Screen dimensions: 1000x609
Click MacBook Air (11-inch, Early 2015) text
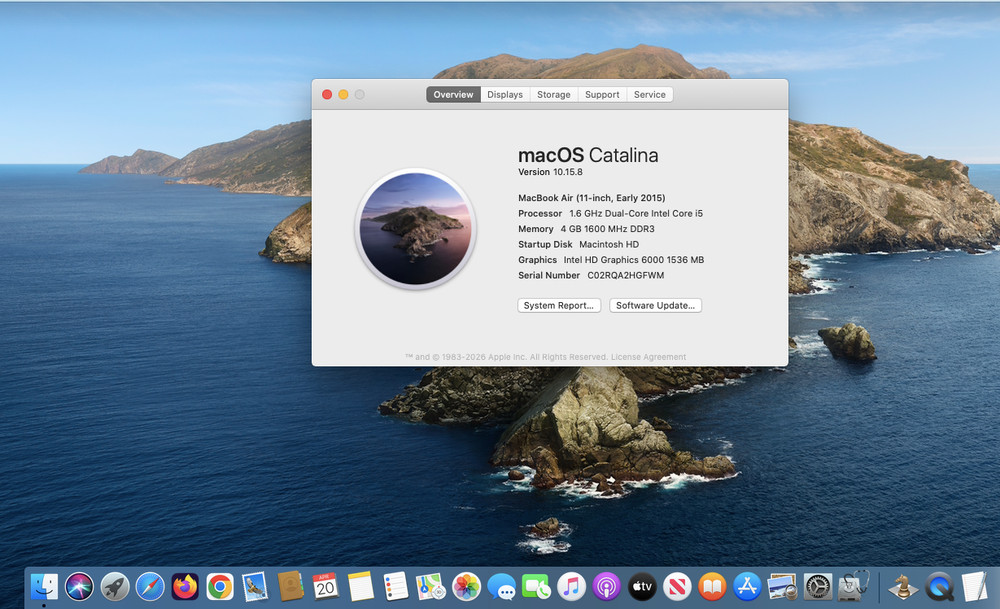592,198
